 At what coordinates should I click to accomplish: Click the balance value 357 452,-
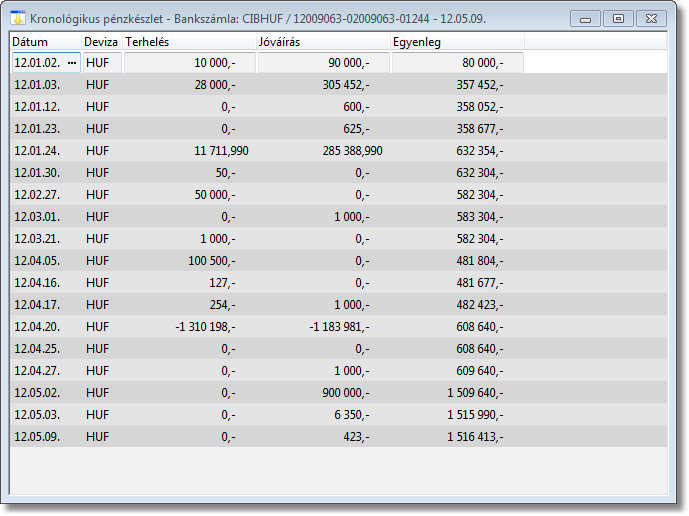pyautogui.click(x=480, y=85)
